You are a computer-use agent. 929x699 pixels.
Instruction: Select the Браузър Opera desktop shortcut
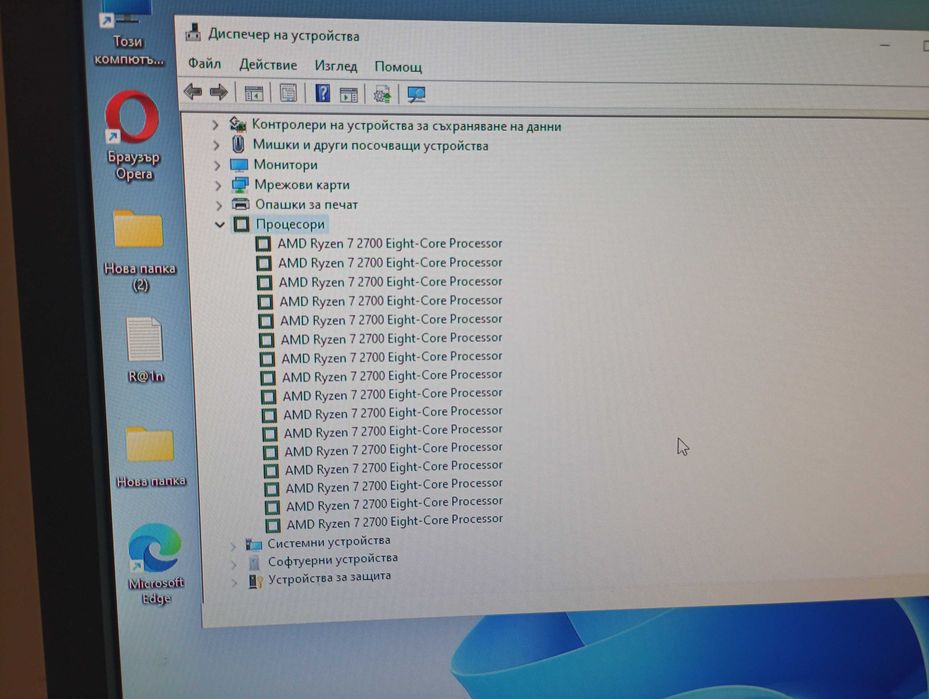[133, 136]
